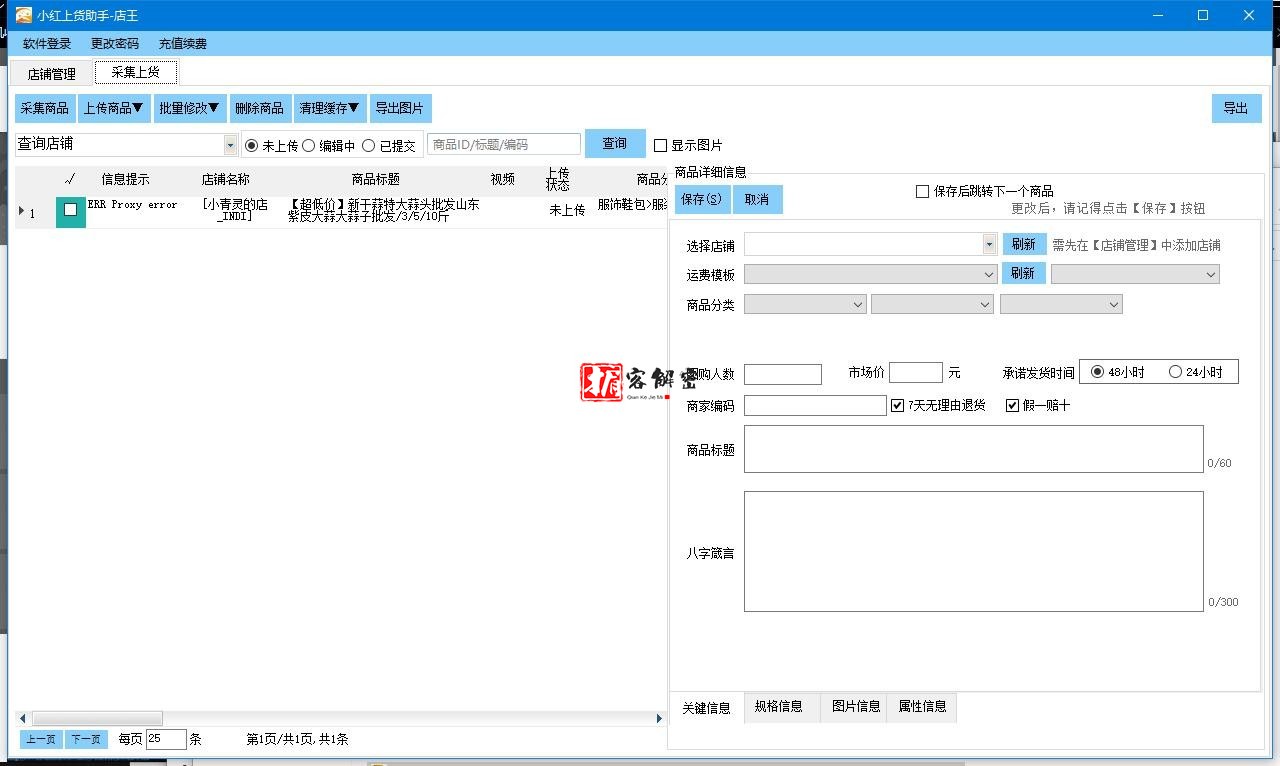Viewport: 1280px width, 766px height.
Task: Click 刷新 next to 运费模板
Action: click(x=1024, y=273)
